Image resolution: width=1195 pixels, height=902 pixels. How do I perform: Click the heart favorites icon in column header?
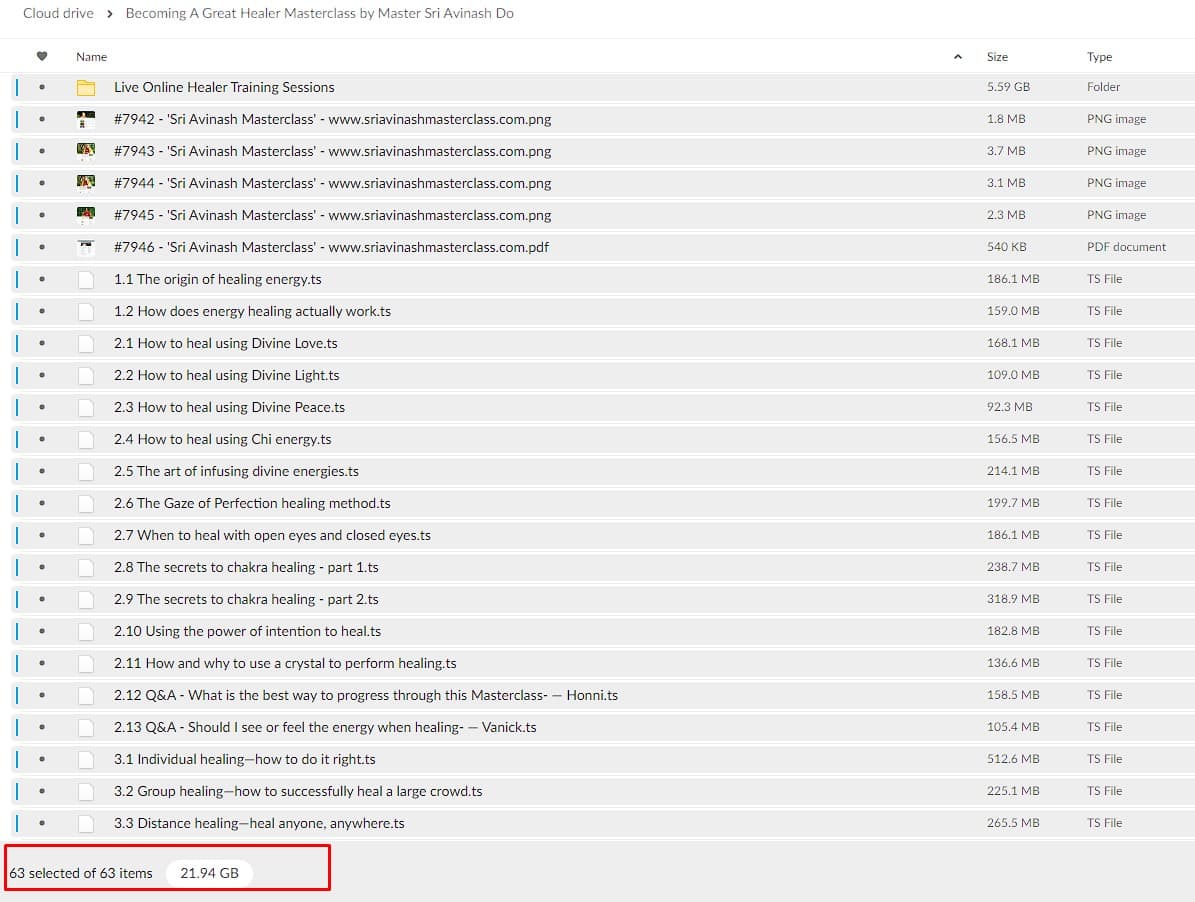42,57
